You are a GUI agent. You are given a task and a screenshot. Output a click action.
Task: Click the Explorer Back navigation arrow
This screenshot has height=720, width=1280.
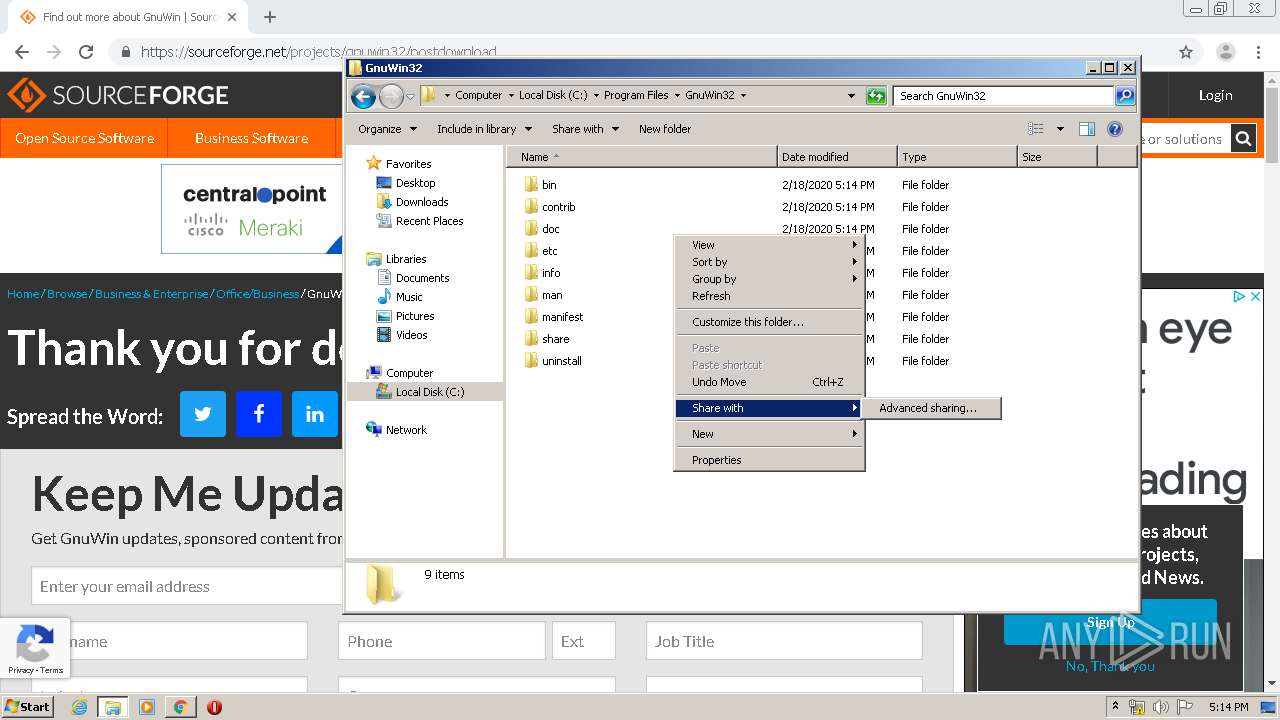(x=363, y=96)
